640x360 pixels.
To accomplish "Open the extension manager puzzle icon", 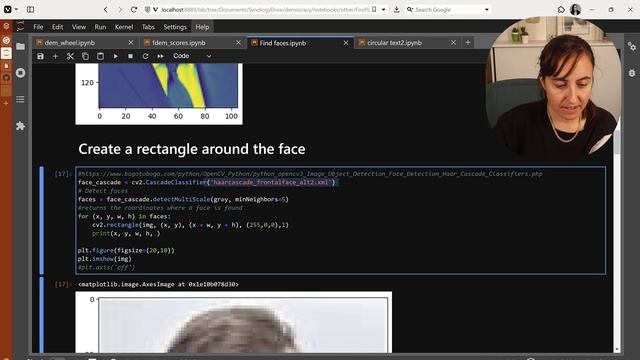I will click(x=20, y=126).
